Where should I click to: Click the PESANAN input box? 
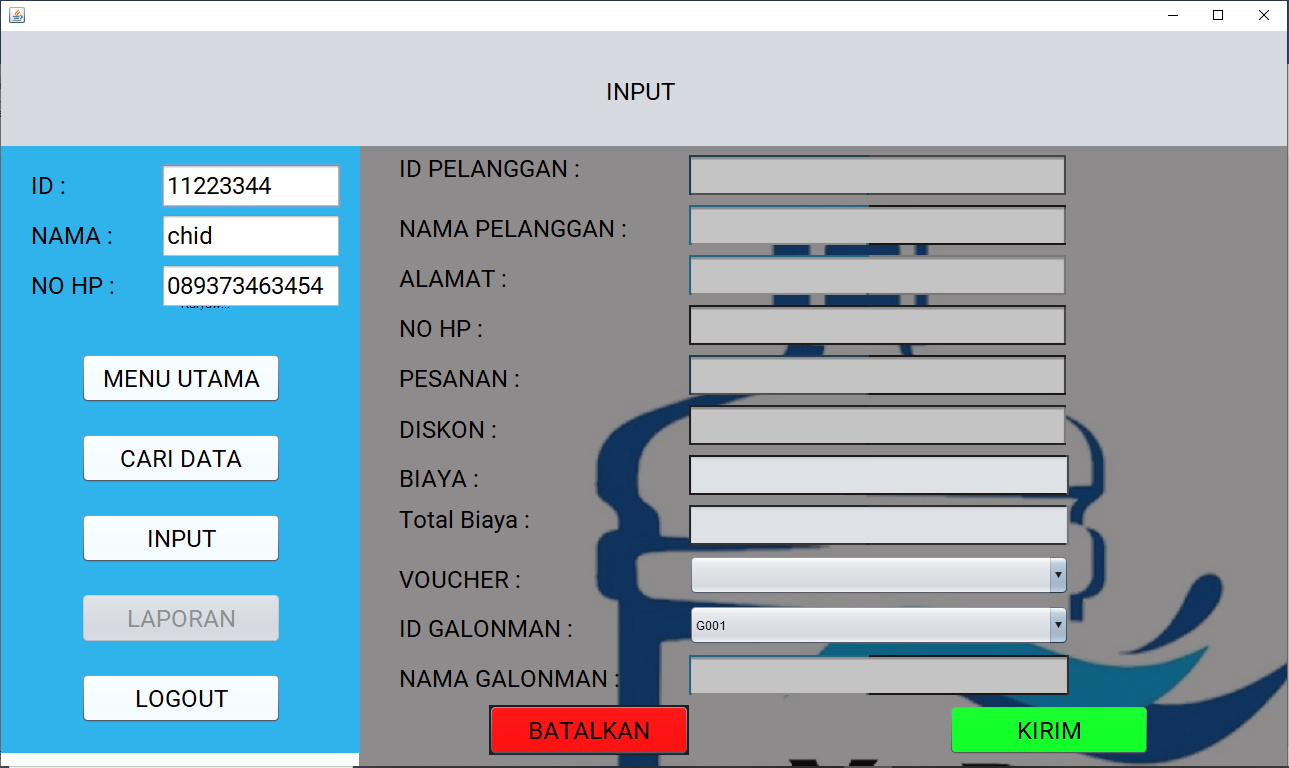[x=877, y=375]
